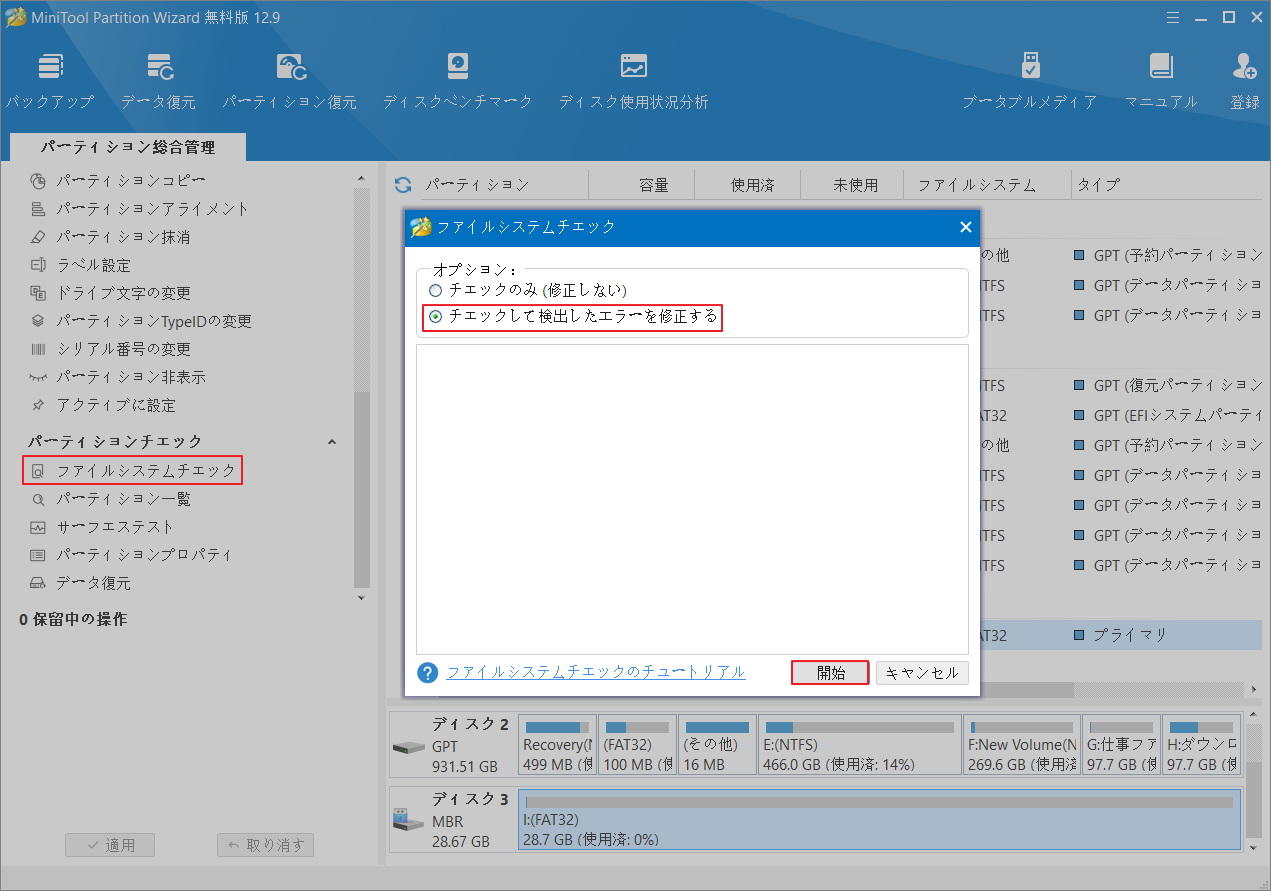Select the H:ダウンロ partition block

pos(1202,745)
